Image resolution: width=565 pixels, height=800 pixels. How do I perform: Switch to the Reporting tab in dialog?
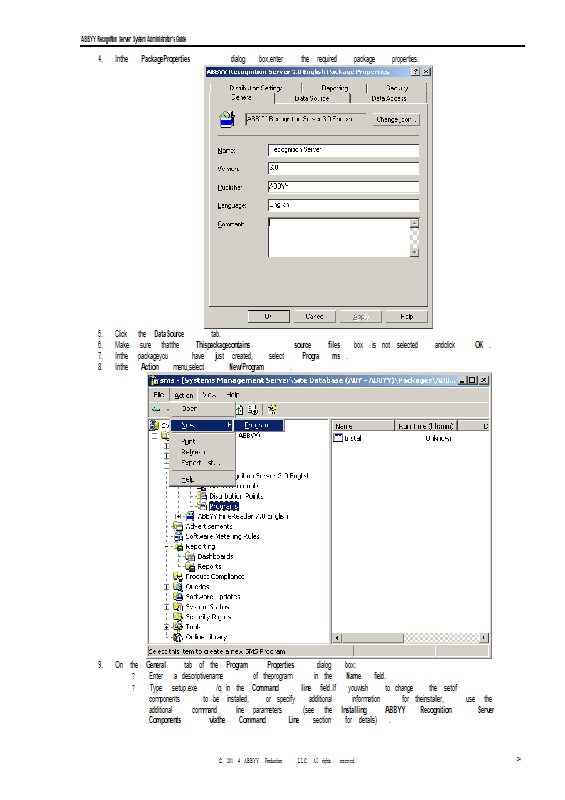pyautogui.click(x=334, y=88)
